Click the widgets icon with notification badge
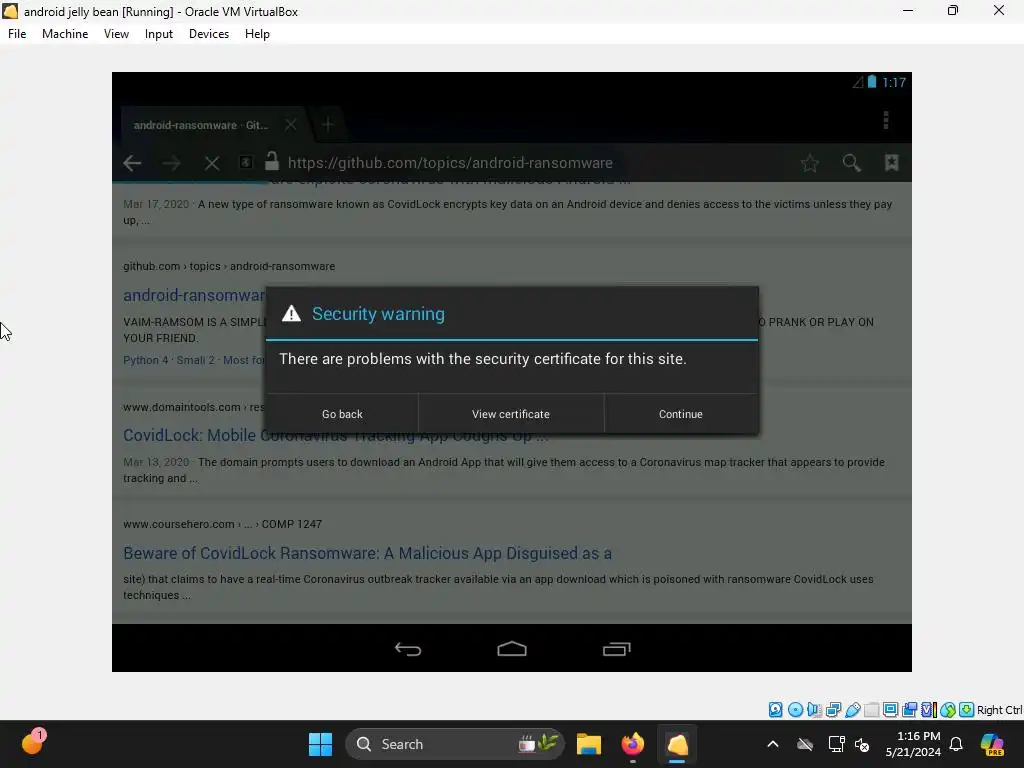 [33, 743]
